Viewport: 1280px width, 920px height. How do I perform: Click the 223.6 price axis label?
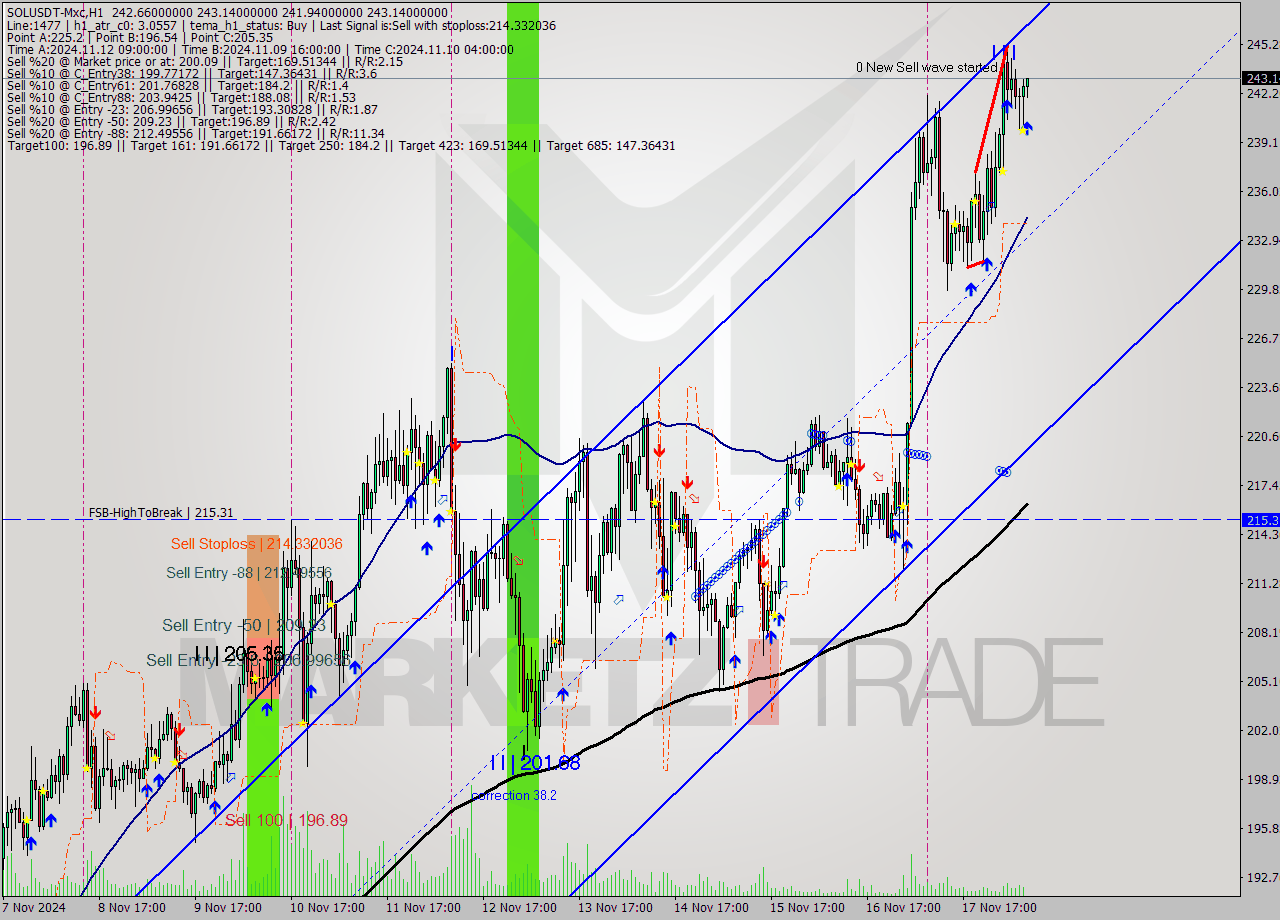[x=1262, y=387]
